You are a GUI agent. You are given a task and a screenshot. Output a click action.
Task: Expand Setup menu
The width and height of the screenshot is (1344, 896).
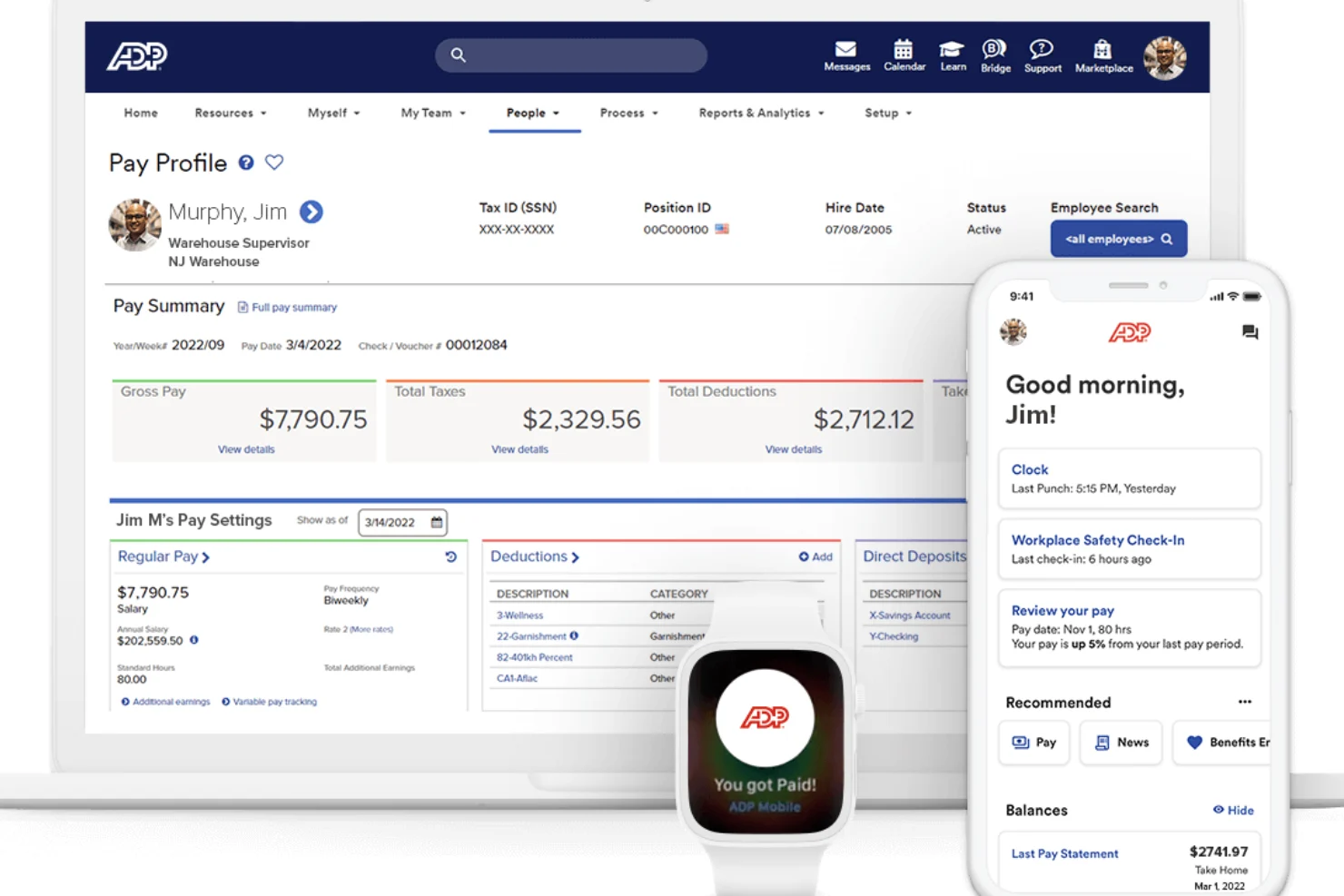[888, 113]
